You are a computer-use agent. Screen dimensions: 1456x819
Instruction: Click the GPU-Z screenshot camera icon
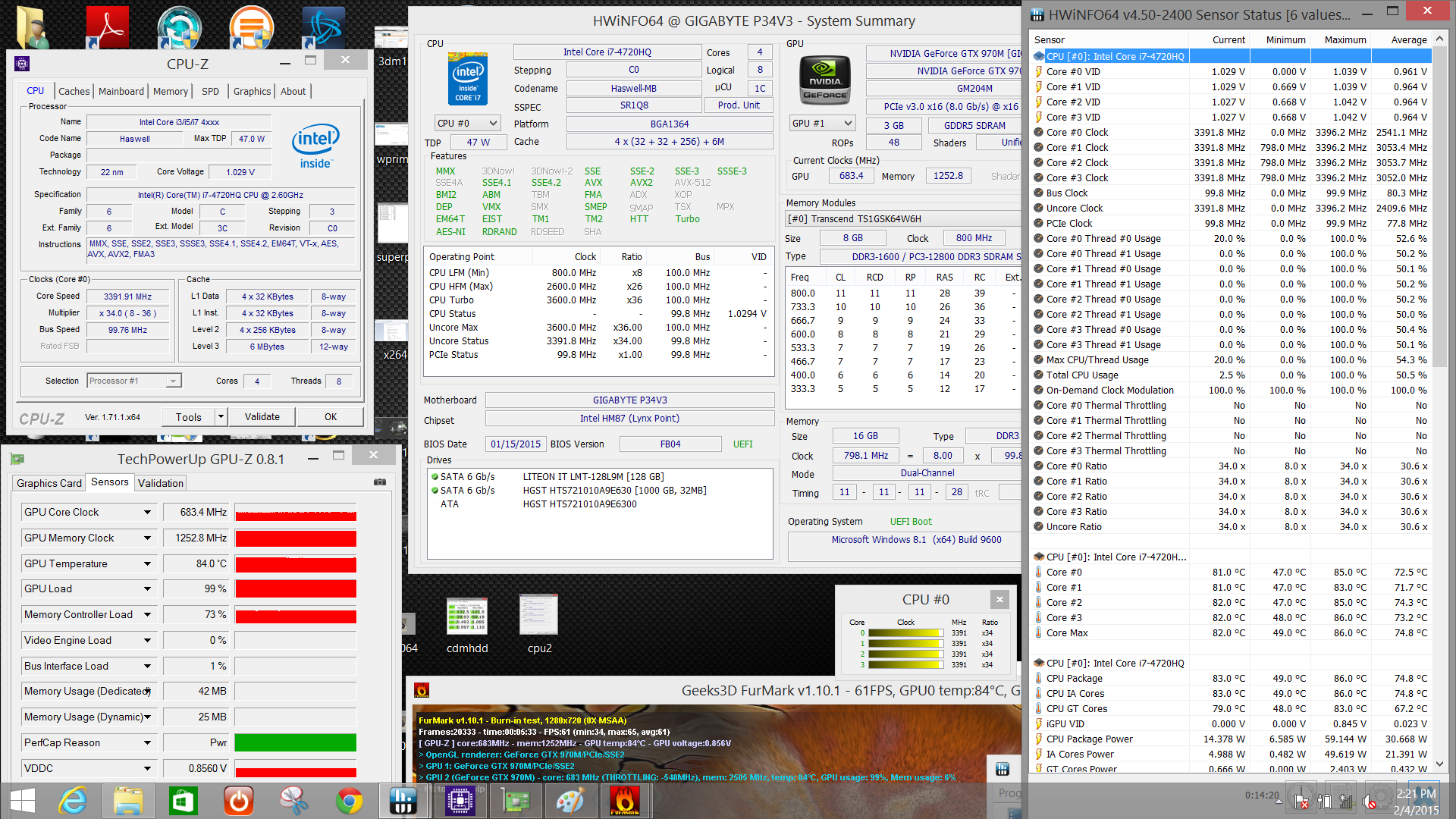pyautogui.click(x=379, y=482)
